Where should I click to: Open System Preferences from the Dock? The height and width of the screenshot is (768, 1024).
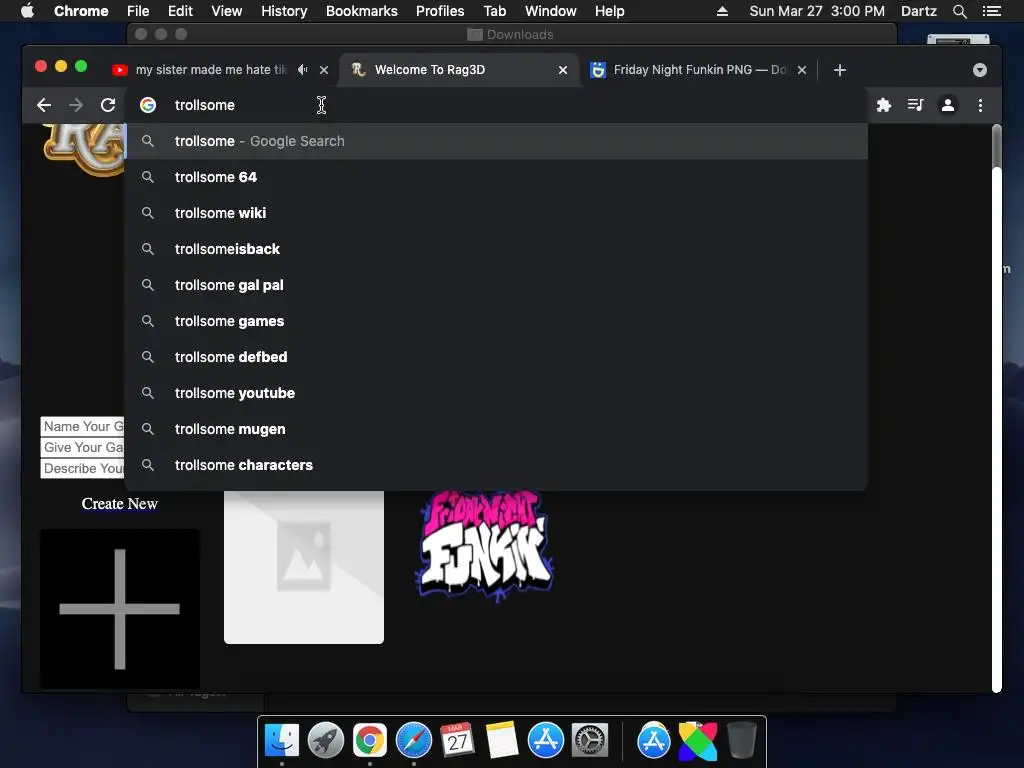point(590,741)
